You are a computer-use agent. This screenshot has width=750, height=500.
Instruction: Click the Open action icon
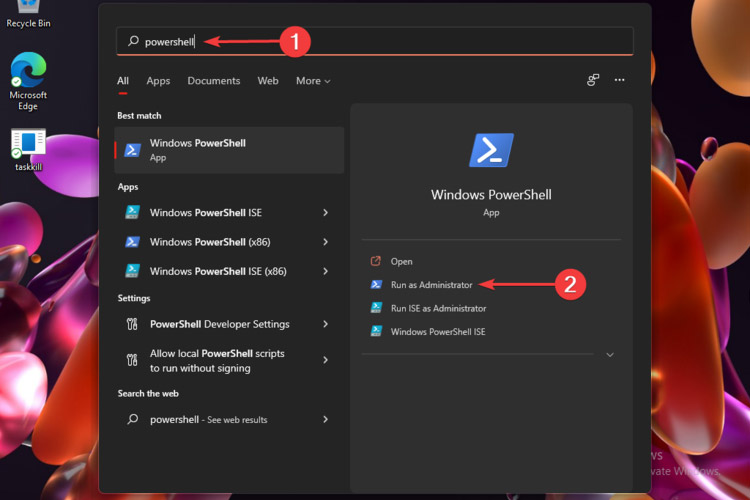click(376, 261)
